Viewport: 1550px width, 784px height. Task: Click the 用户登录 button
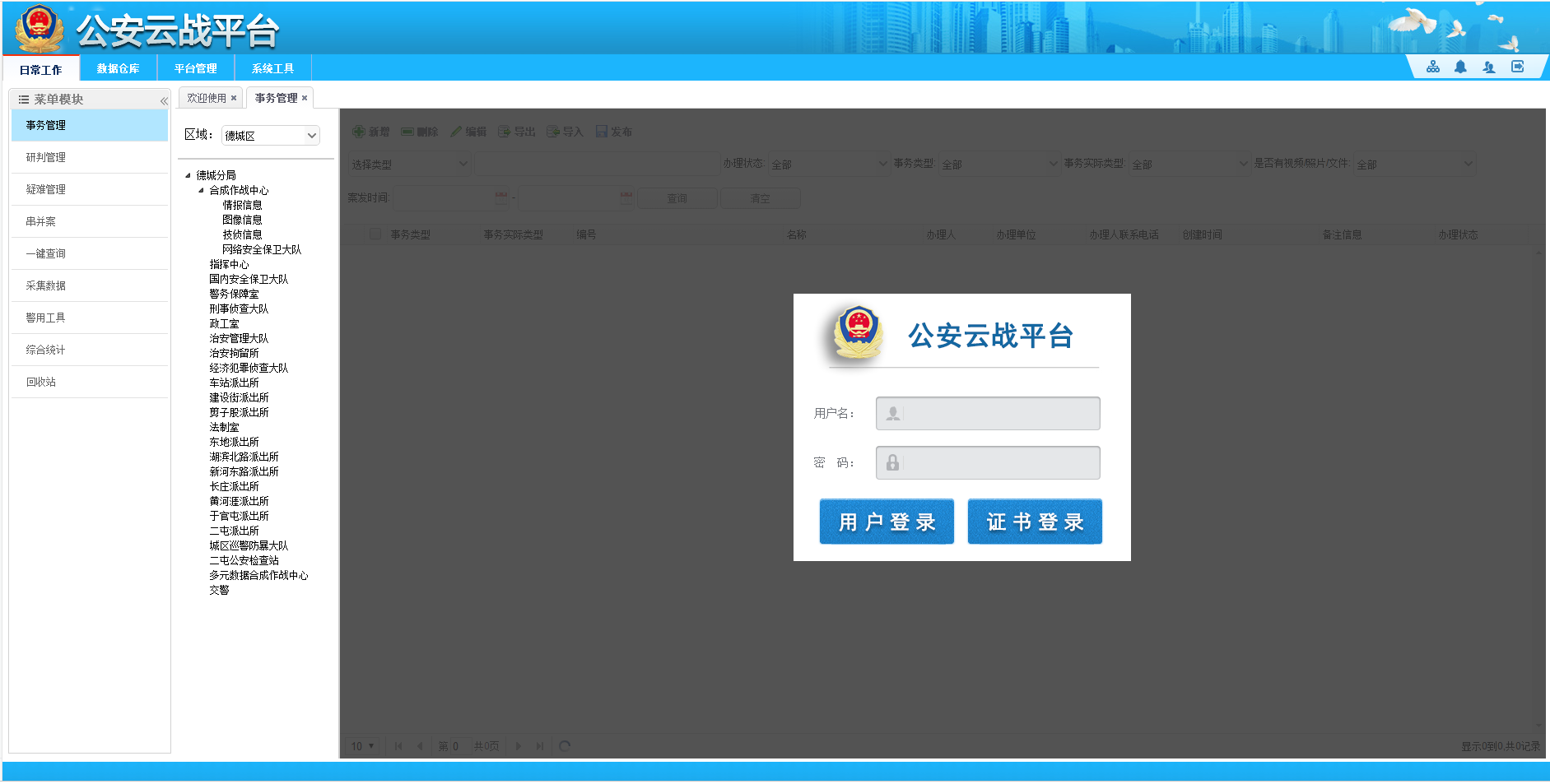click(x=887, y=522)
